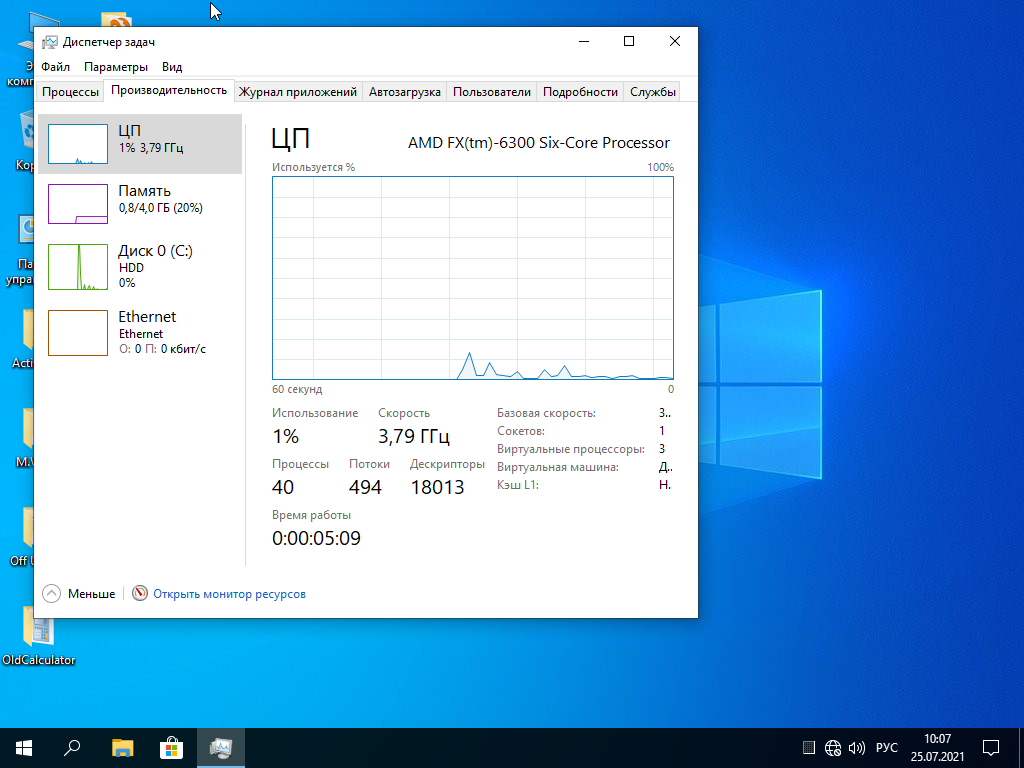The width and height of the screenshot is (1024, 768).
Task: Click the speed value 3,79 ГГц
Action: pyautogui.click(x=414, y=436)
